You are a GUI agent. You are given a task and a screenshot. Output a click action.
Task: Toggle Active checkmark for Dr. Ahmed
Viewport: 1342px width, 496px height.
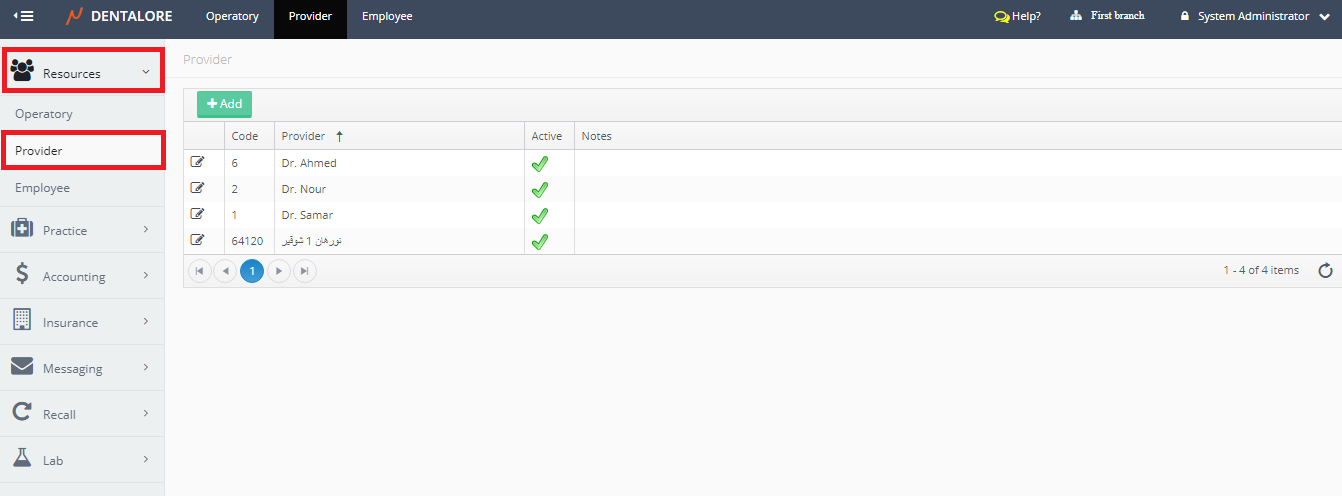(x=539, y=163)
